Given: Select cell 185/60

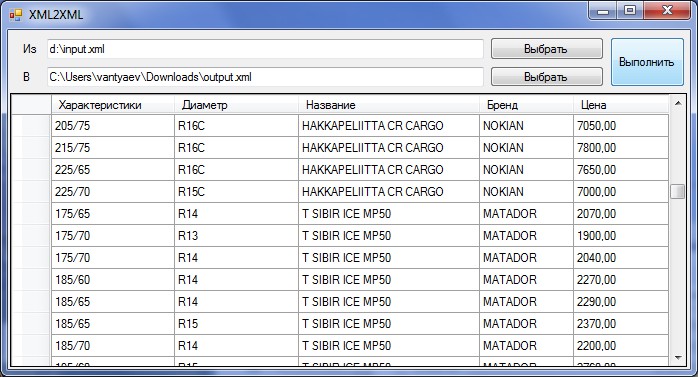Looking at the screenshot, I should click(x=113, y=280).
